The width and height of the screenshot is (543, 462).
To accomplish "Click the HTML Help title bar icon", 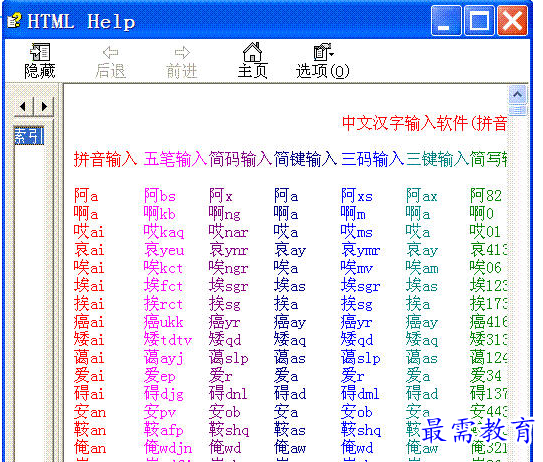I will (14, 20).
